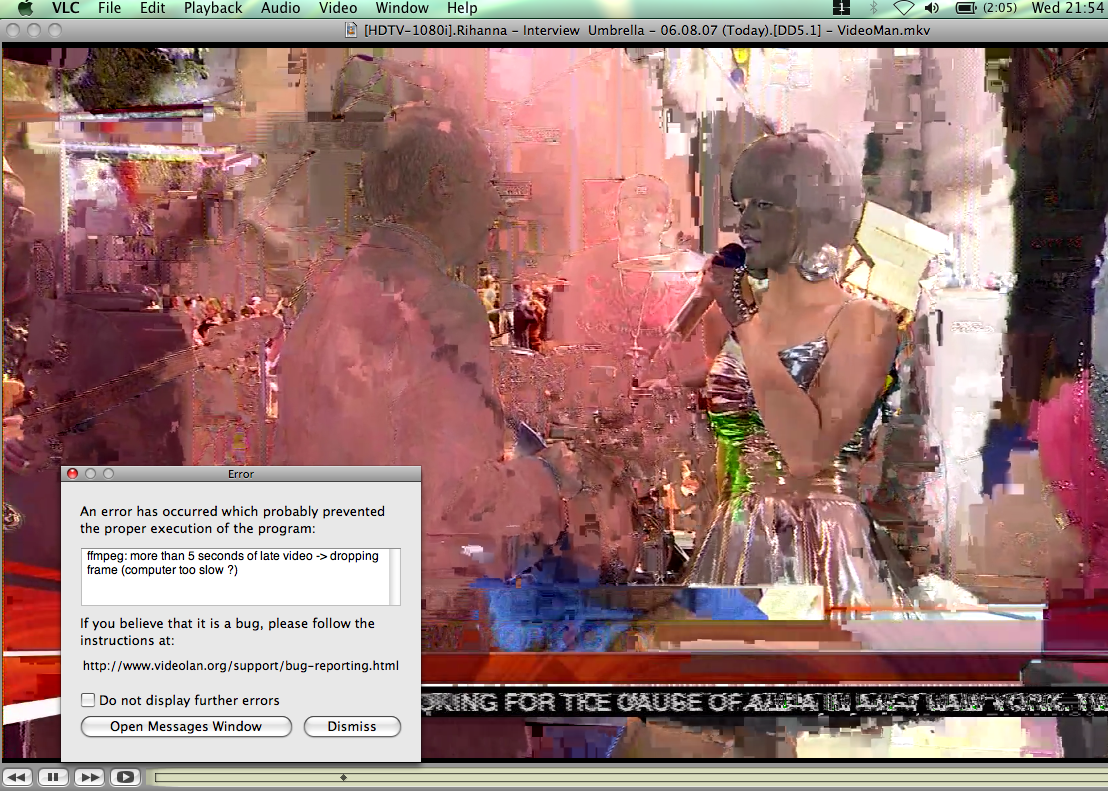
Task: Click the document proxy icon in the title bar
Action: pyautogui.click(x=351, y=30)
